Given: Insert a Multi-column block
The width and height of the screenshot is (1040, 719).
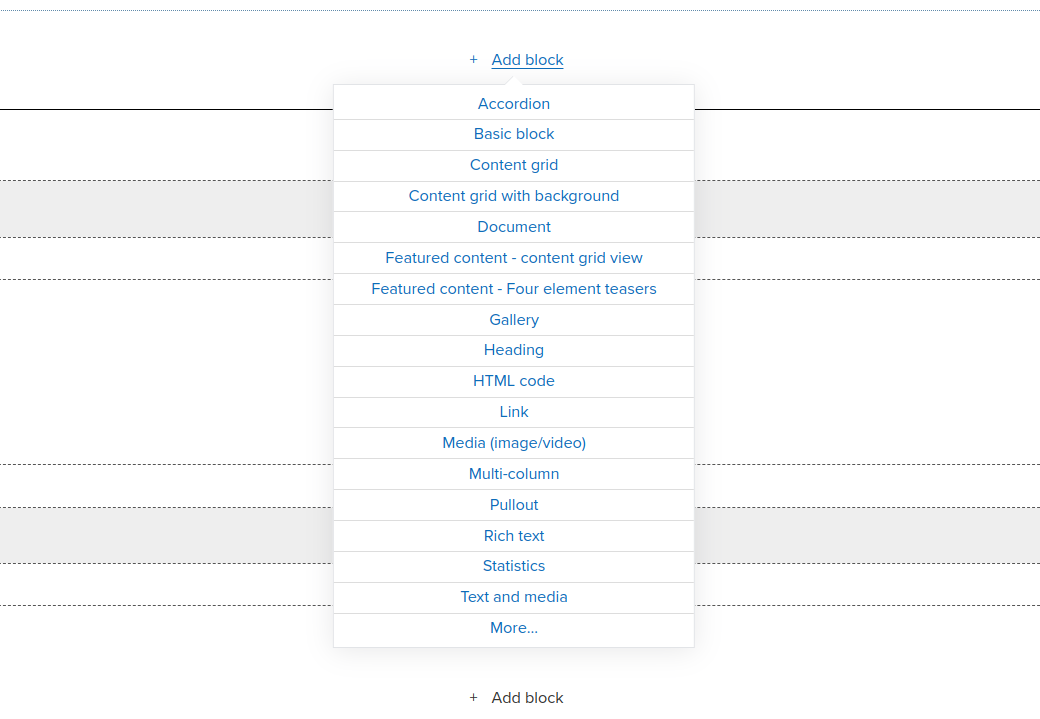Looking at the screenshot, I should point(514,473).
